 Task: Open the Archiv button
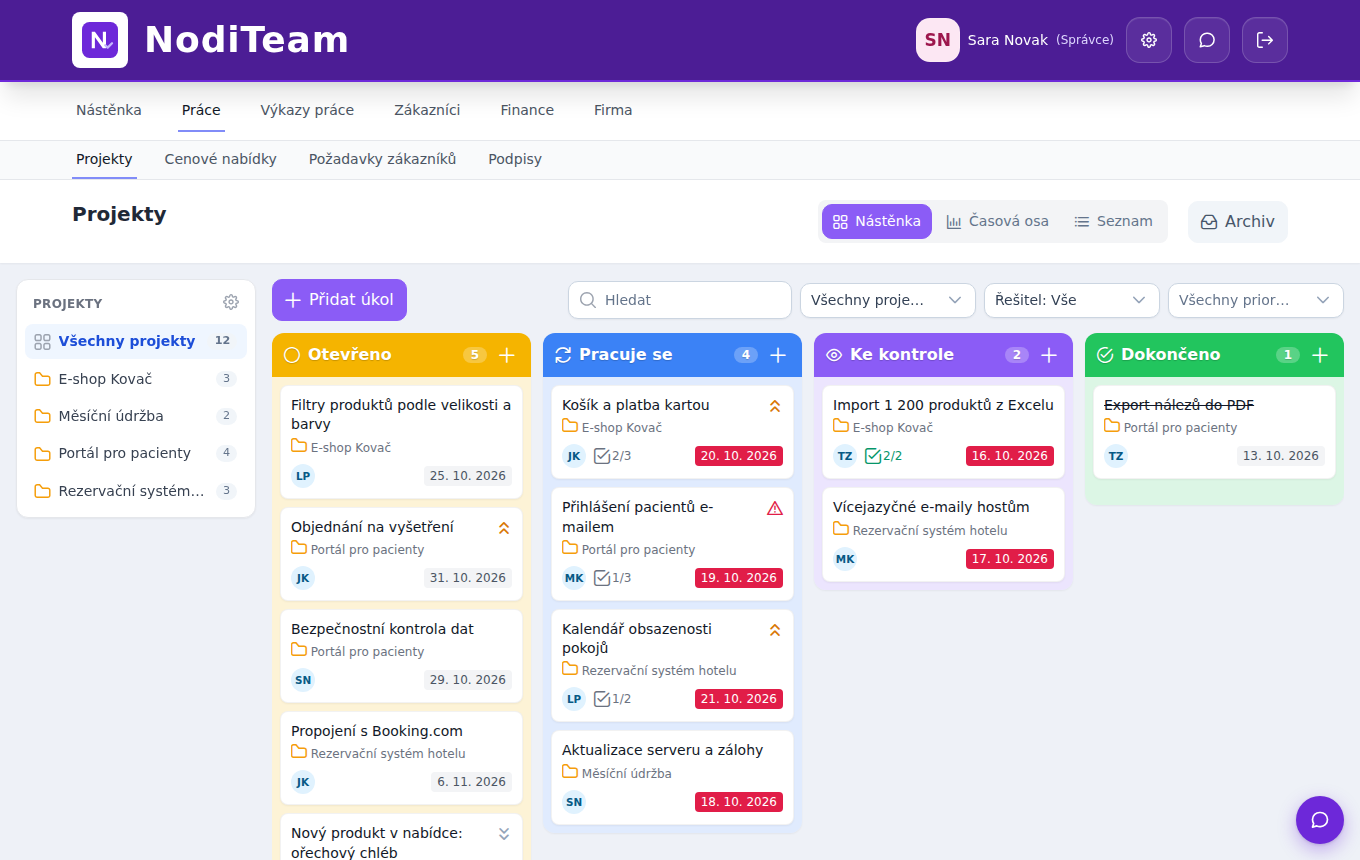click(1238, 222)
